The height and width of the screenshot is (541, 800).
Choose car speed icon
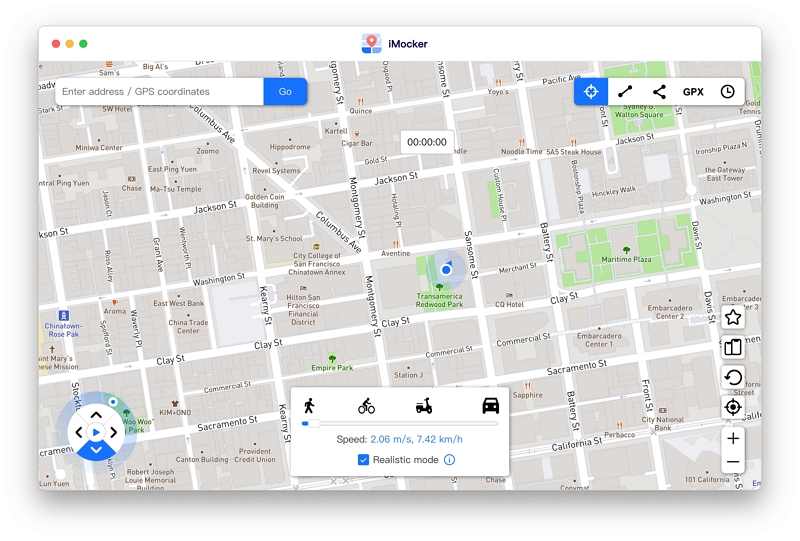(490, 406)
